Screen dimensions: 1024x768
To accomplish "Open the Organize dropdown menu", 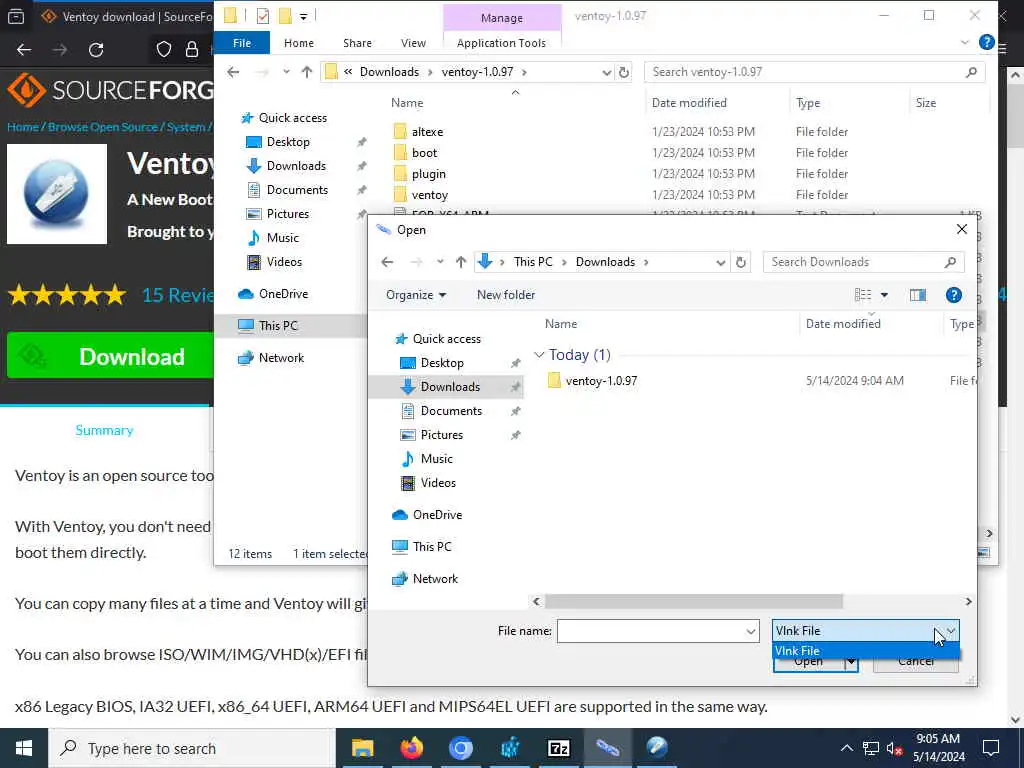I will 416,295.
